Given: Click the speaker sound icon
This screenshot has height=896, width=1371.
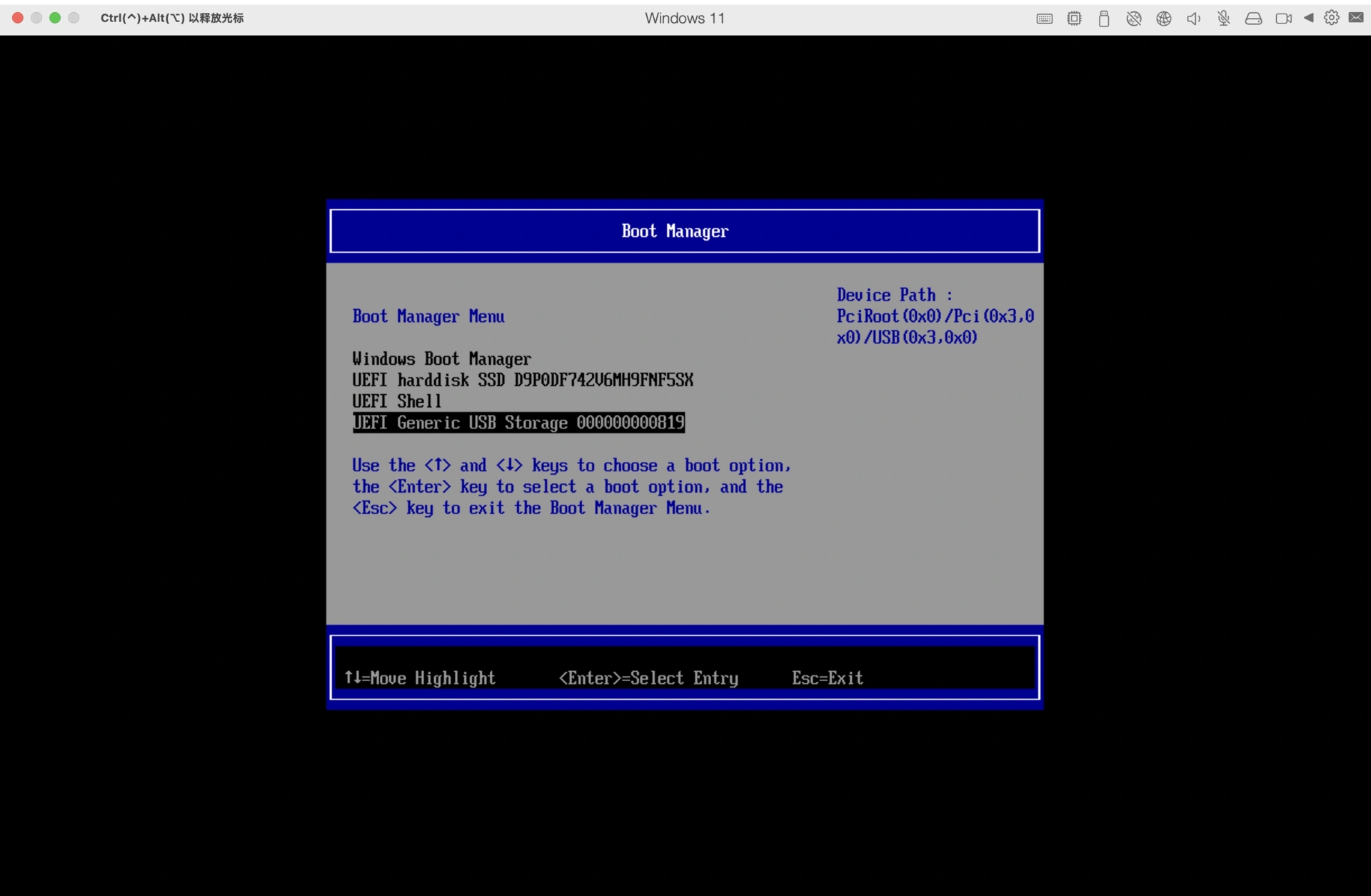Looking at the screenshot, I should point(1194,19).
